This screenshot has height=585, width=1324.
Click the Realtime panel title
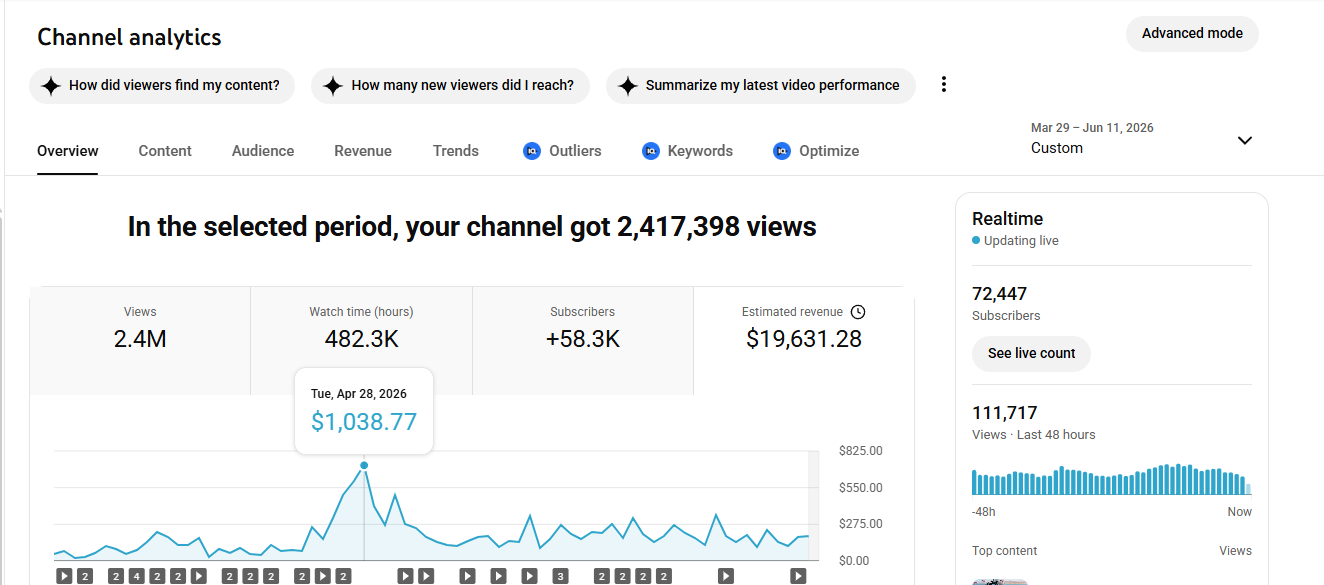pos(1007,219)
